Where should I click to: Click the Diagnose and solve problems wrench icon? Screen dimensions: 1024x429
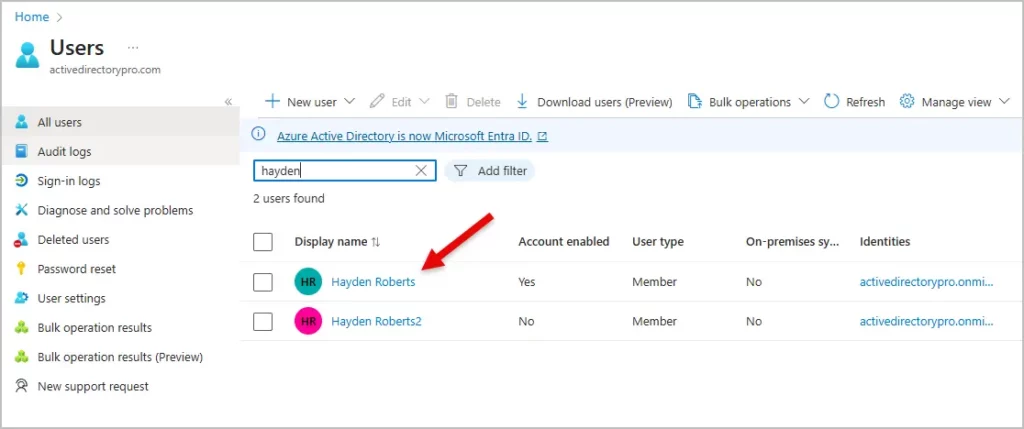pos(22,210)
